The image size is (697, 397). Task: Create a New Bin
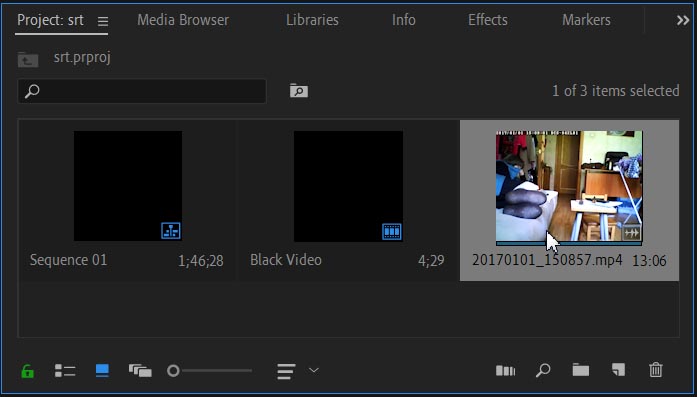click(x=581, y=370)
